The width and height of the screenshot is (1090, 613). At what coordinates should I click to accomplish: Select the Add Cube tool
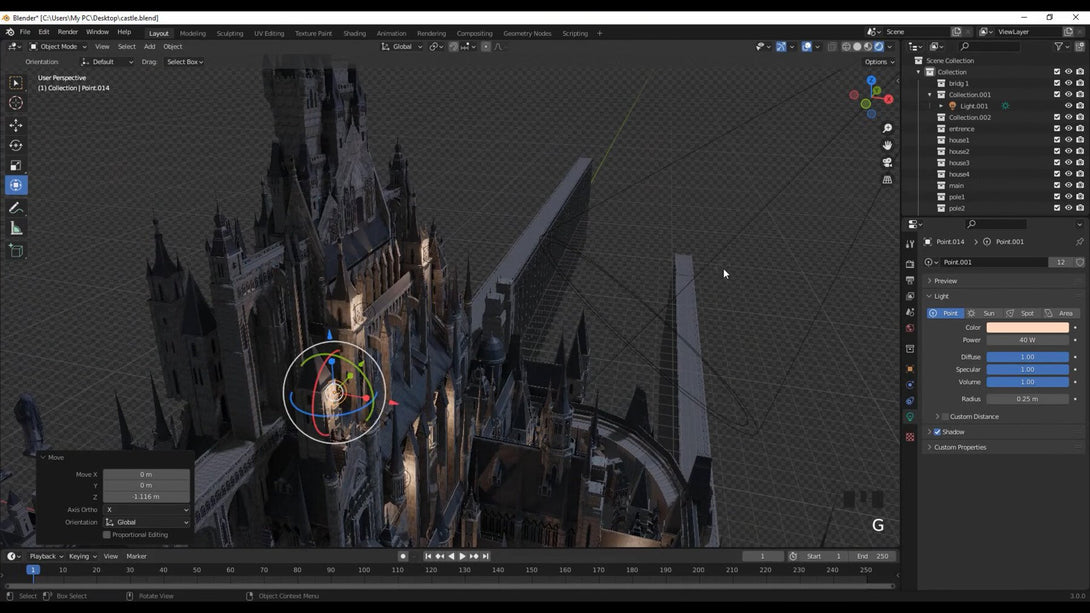pos(15,250)
